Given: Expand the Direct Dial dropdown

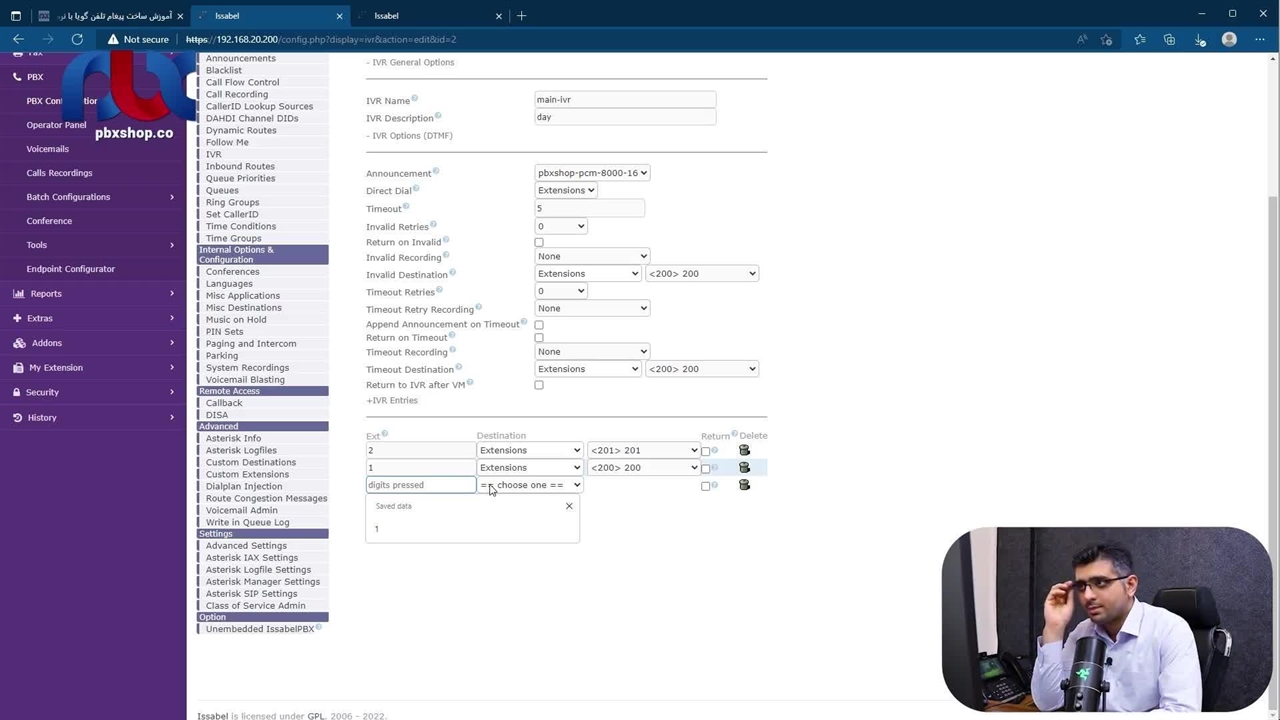Looking at the screenshot, I should point(566,190).
